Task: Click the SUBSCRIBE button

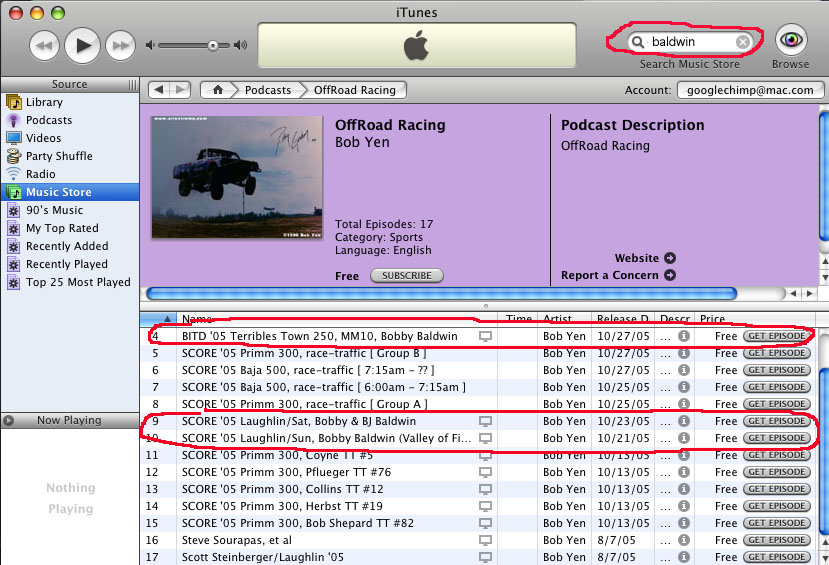Action: (x=407, y=275)
